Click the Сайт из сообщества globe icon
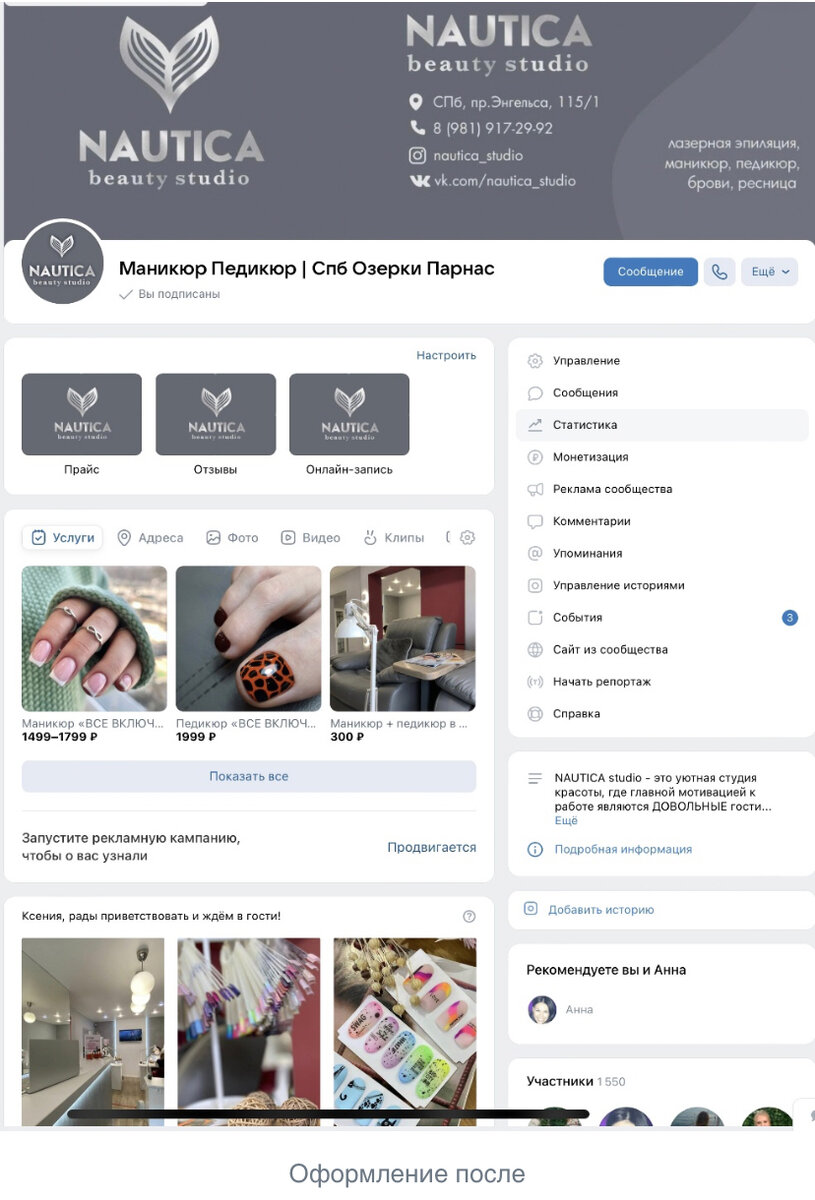This screenshot has width=815, height=1200. [x=535, y=649]
